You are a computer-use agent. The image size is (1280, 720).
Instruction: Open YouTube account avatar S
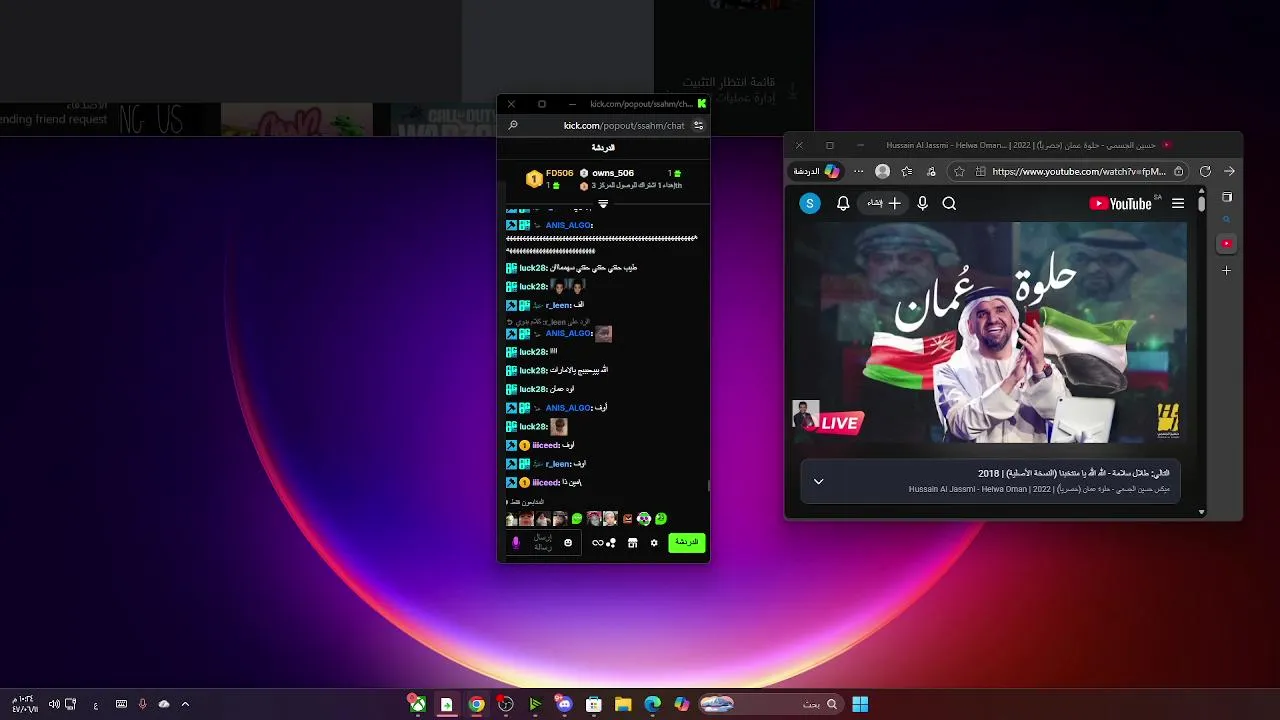coord(810,204)
